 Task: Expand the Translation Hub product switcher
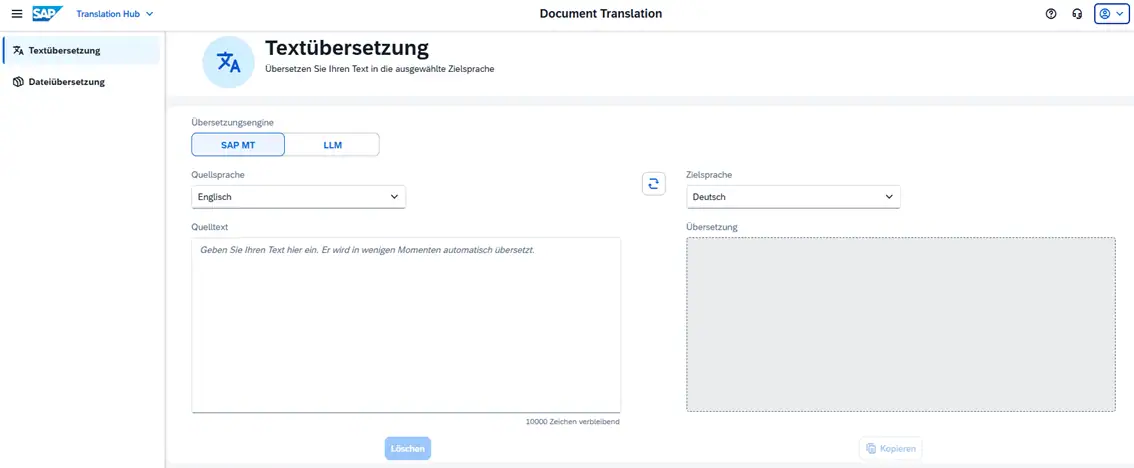(115, 14)
